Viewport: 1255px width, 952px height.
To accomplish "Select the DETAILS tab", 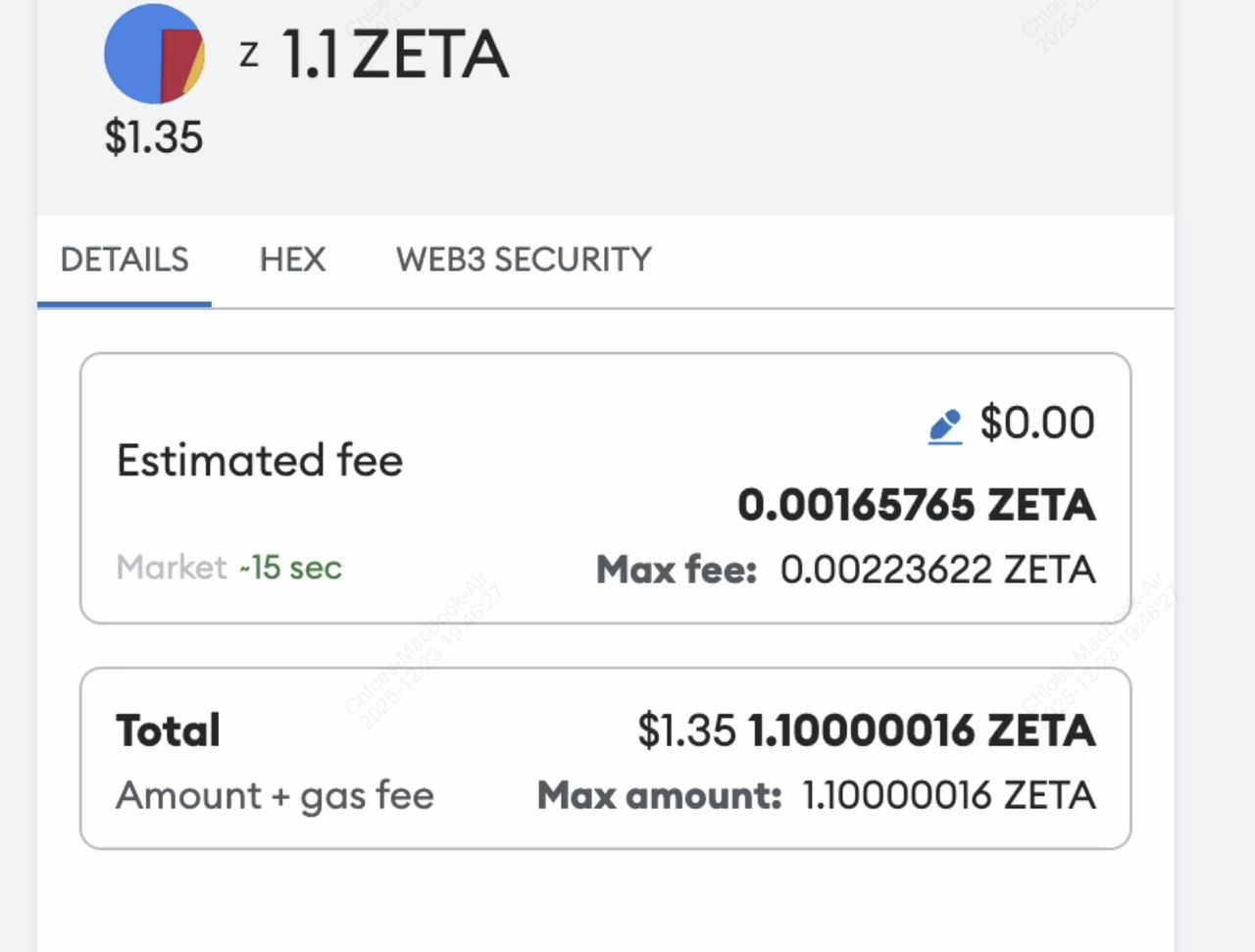I will point(125,259).
